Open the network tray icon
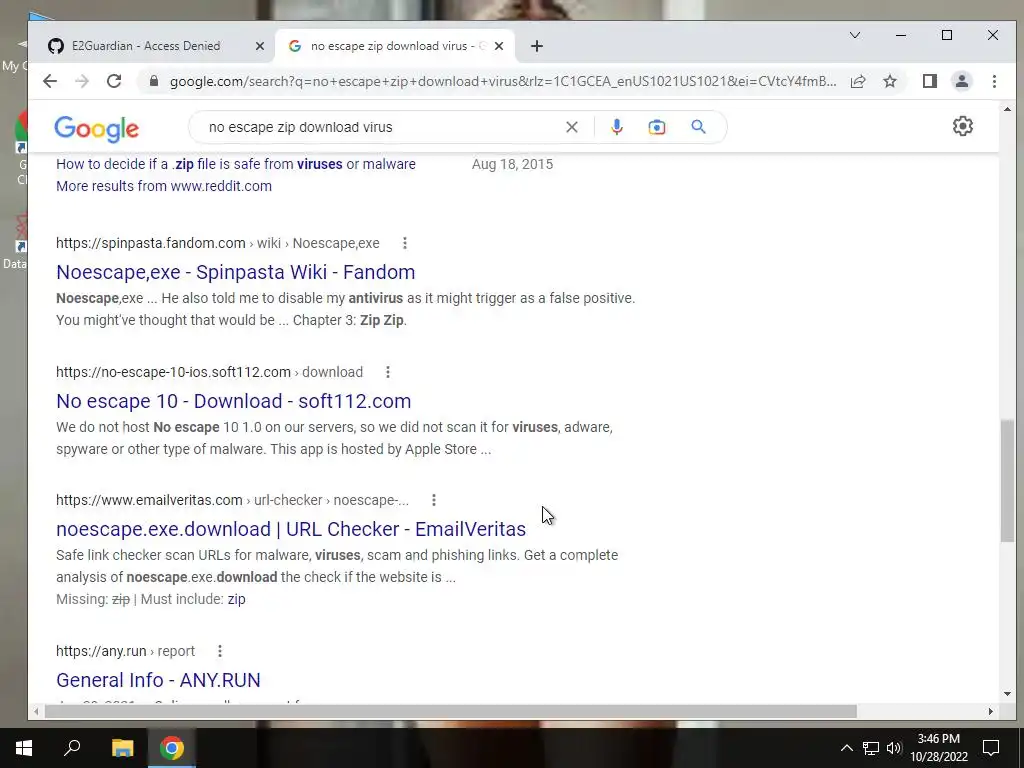Screen dimensions: 1024x768 tap(871, 748)
